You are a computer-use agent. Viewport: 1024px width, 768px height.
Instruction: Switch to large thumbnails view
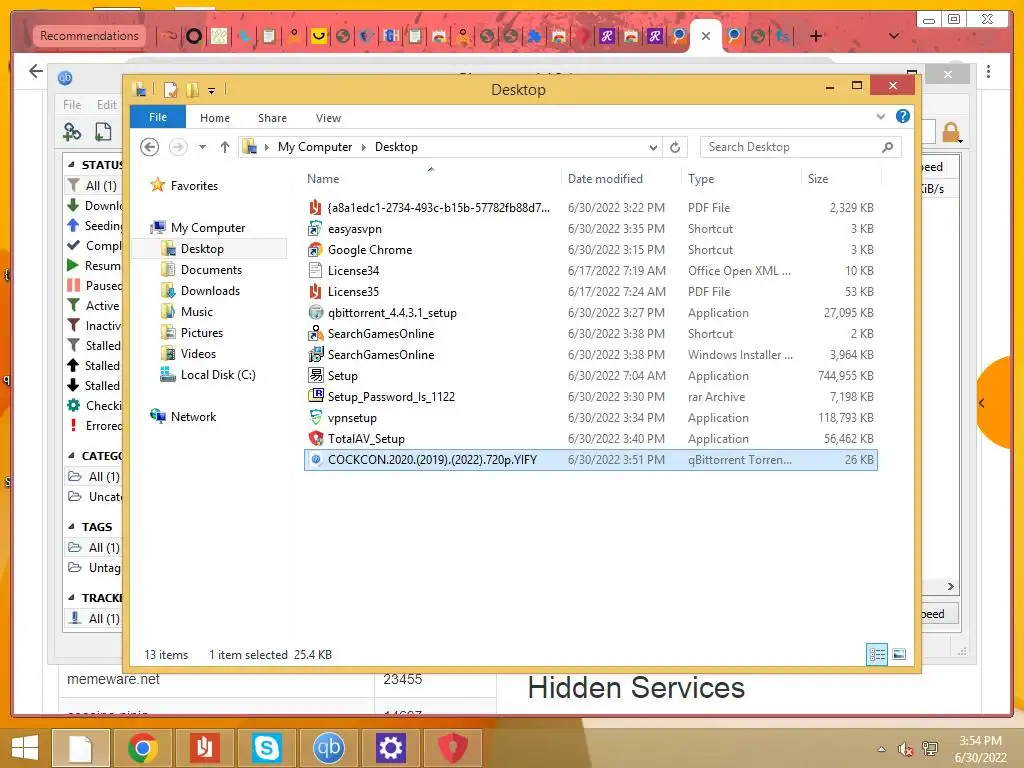[899, 654]
